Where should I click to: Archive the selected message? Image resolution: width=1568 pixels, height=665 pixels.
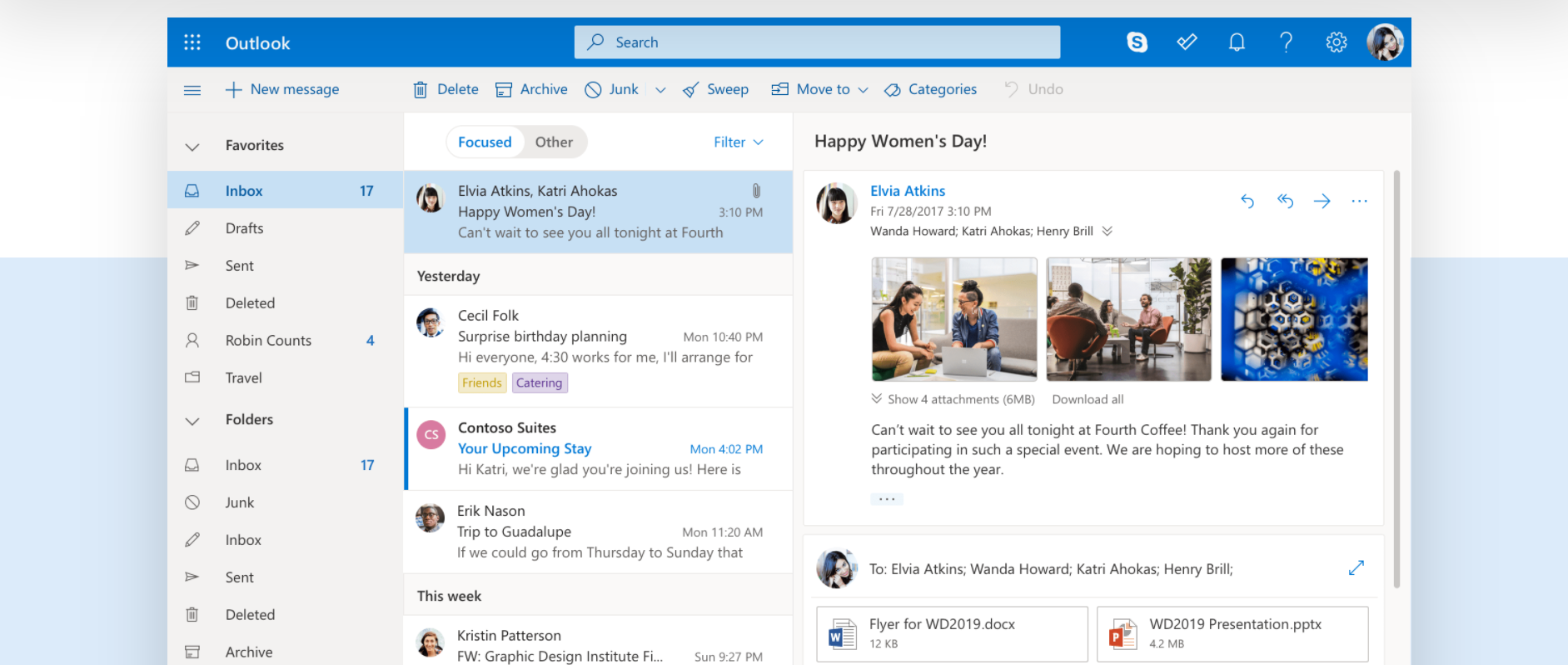tap(531, 89)
